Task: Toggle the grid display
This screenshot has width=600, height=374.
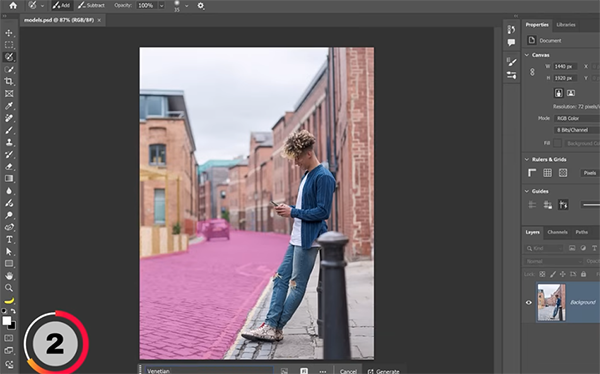Action: [548, 173]
